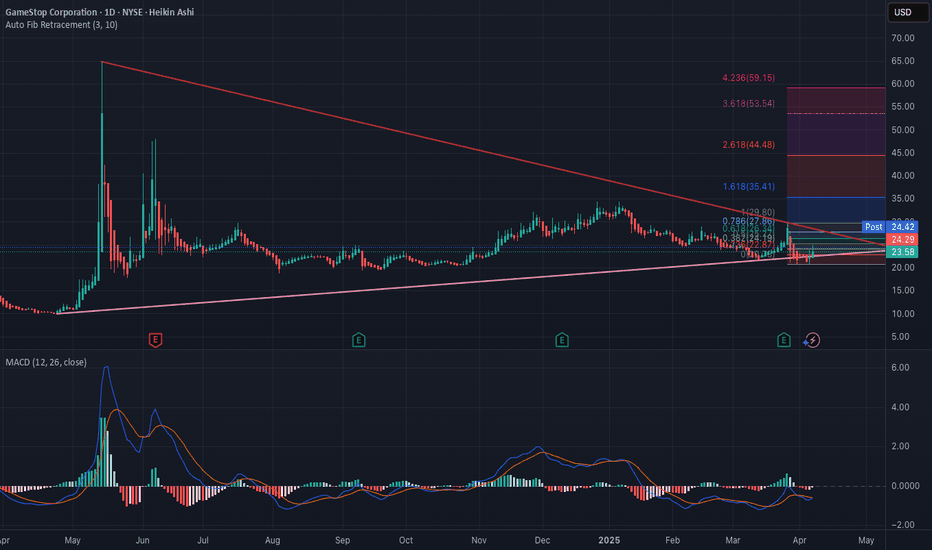The width and height of the screenshot is (932, 550).
Task: Select the MACD (12, 26, close) indicator label
Action: tap(46, 362)
